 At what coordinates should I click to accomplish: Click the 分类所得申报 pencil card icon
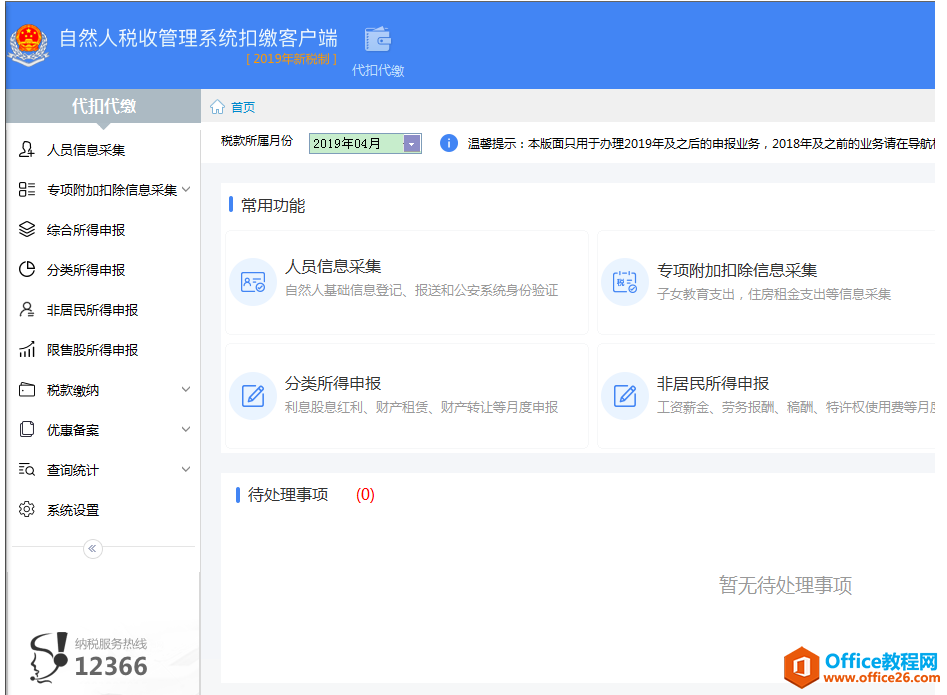coord(252,395)
